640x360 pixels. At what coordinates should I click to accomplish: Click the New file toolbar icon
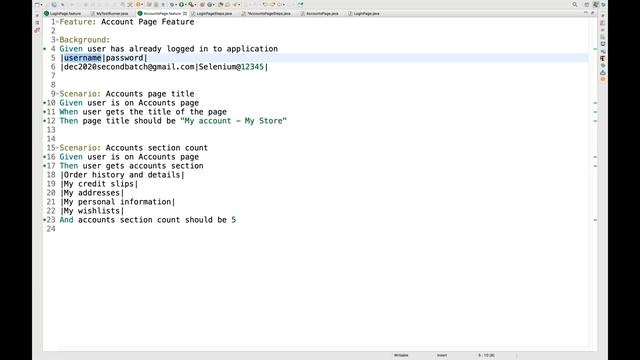37,4
